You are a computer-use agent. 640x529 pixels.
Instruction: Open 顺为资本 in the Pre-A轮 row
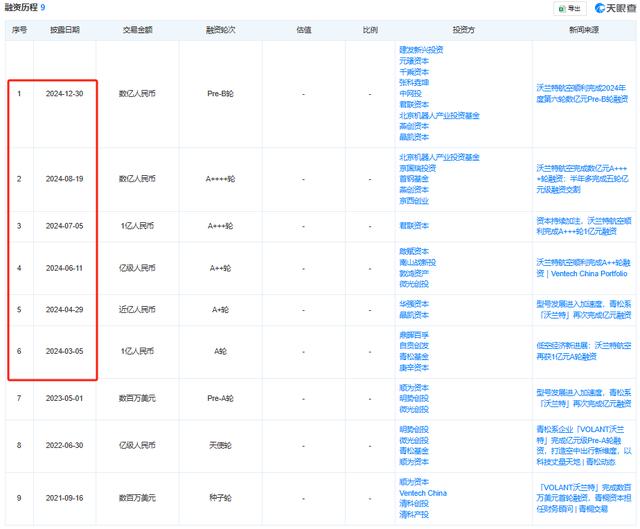[414, 387]
